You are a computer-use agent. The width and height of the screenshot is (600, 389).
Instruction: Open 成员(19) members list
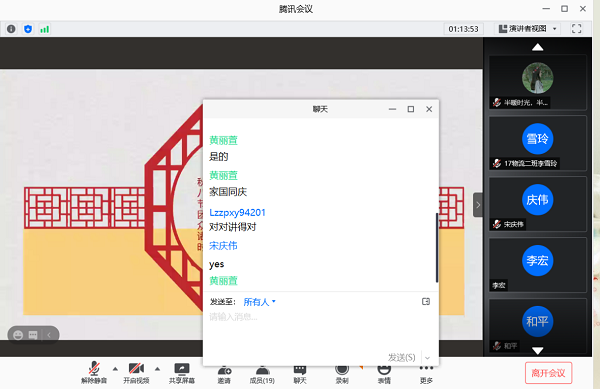tap(262, 375)
